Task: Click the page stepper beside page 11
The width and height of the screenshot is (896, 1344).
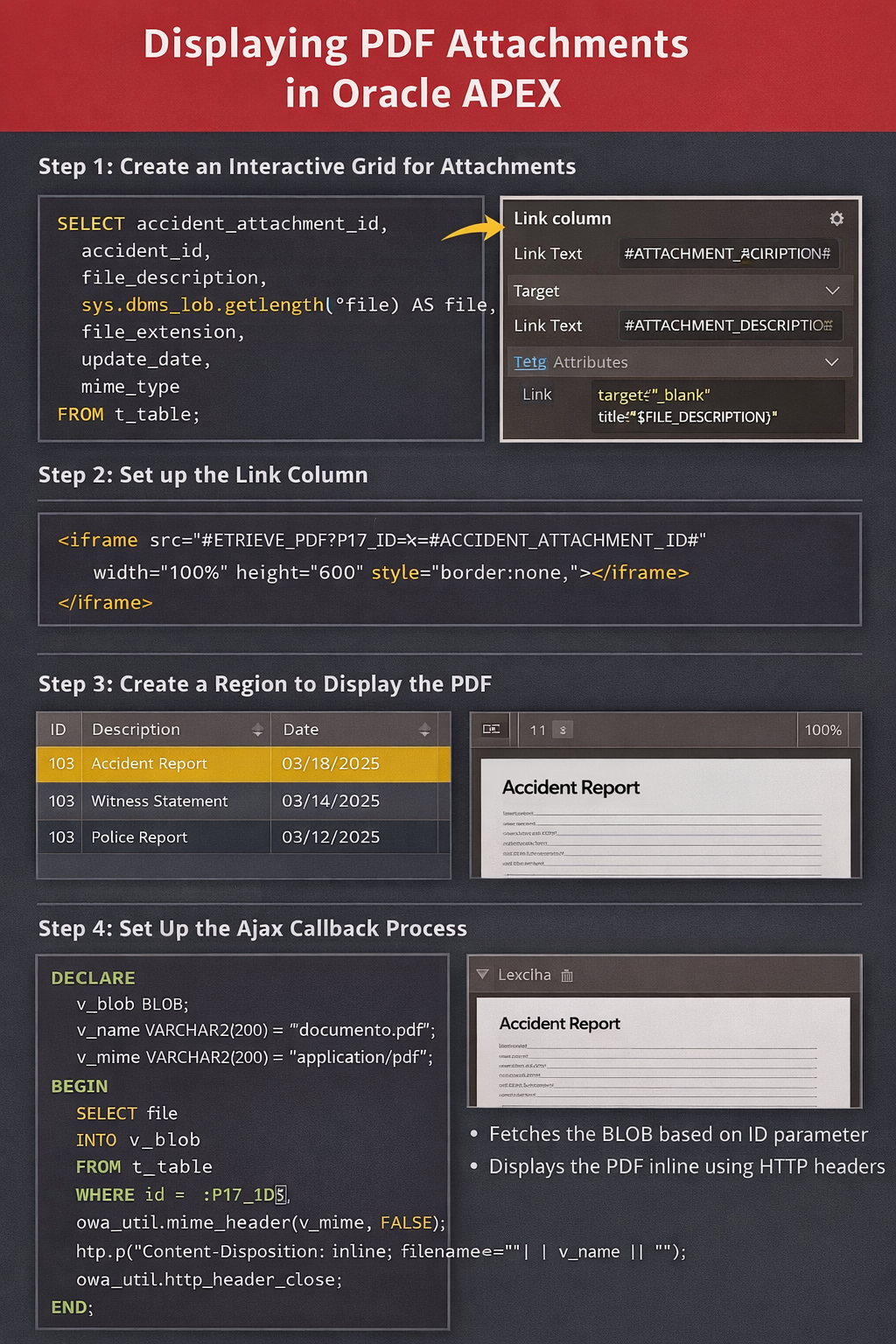Action: [x=563, y=730]
